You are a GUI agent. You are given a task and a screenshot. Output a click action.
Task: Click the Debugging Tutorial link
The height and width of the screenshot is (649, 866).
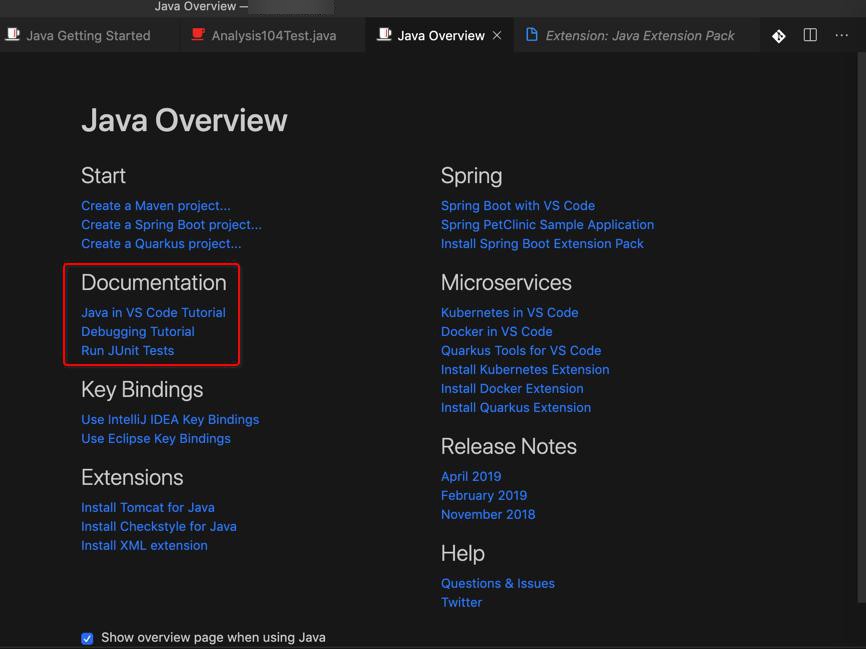pos(138,332)
